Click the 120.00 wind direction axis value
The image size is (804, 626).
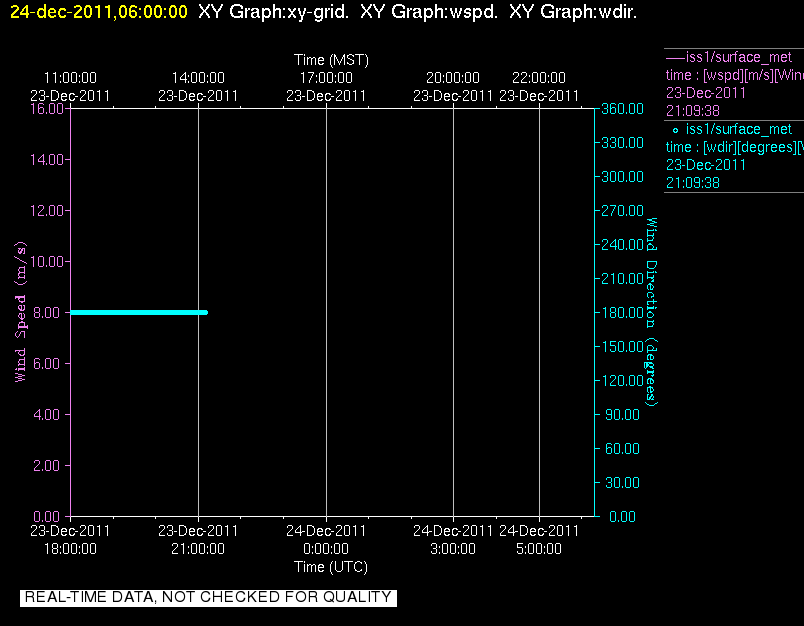622,380
